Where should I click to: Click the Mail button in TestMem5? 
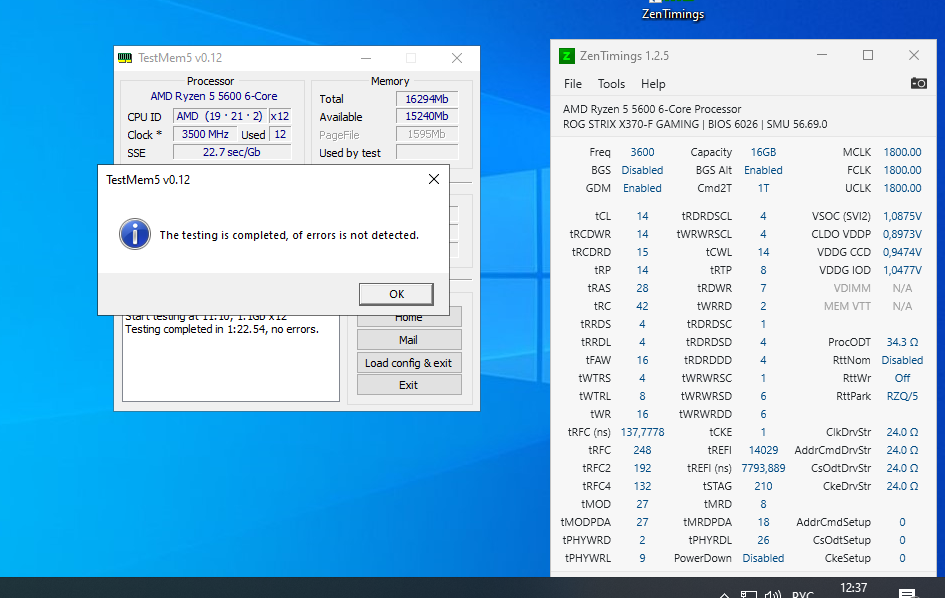pyautogui.click(x=408, y=340)
